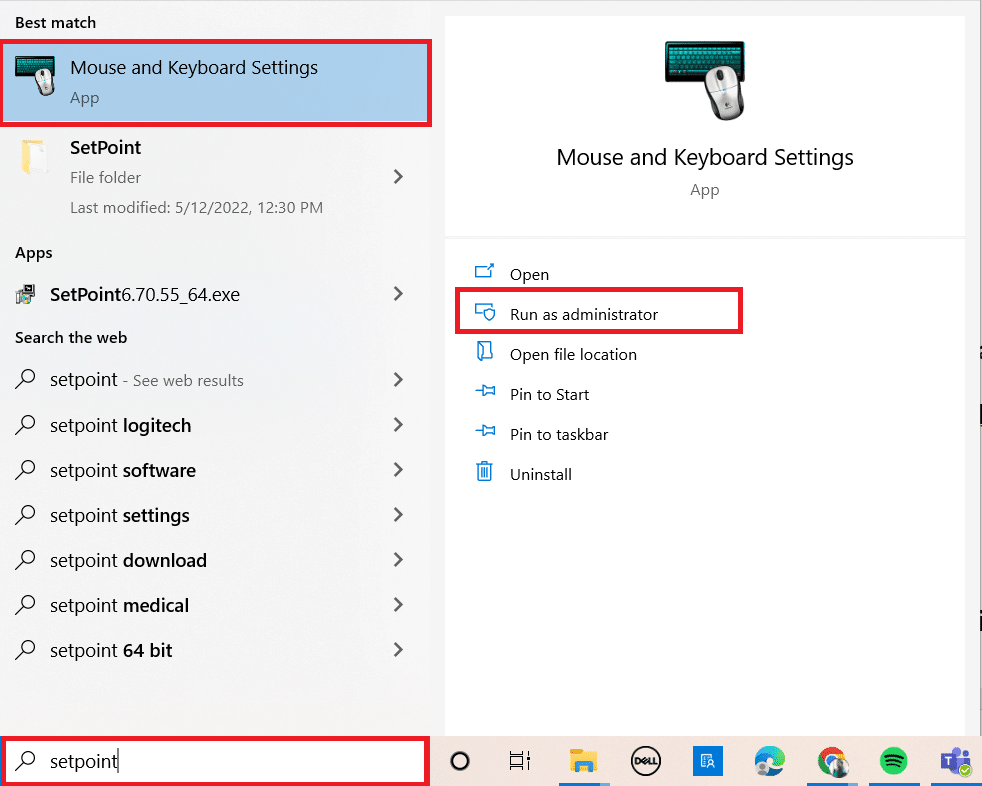Choose Pin to Start
The image size is (982, 786).
pyautogui.click(x=549, y=395)
